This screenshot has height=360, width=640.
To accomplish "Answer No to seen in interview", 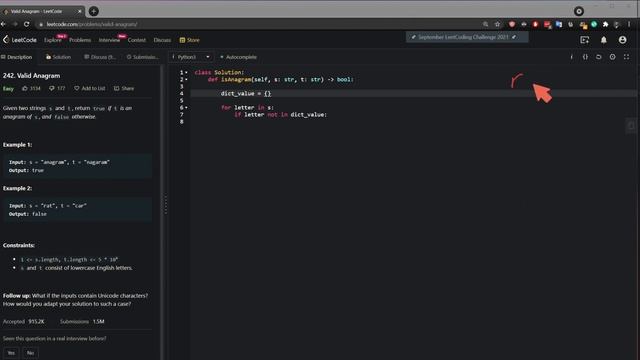I will point(30,353).
